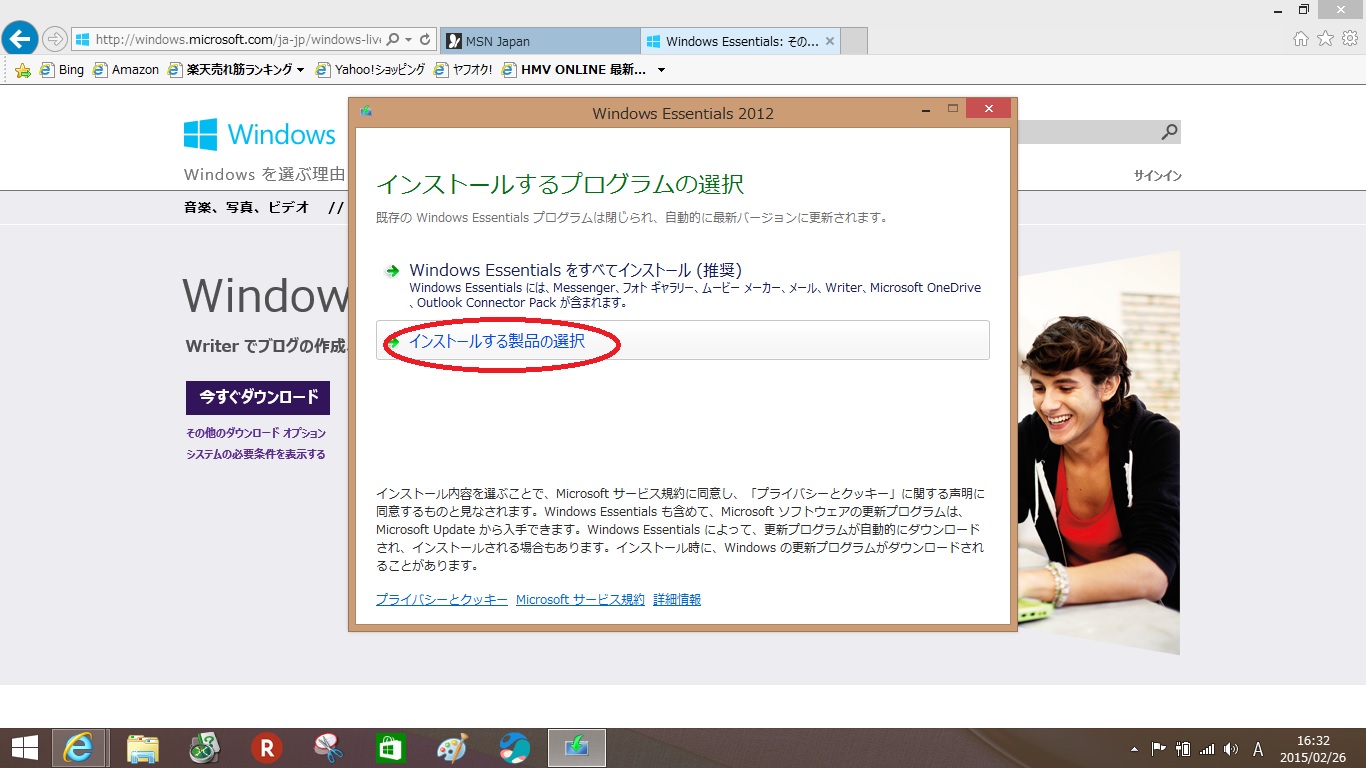Launch Snipping Tool from taskbar
Screen dimensions: 1366x768
click(x=328, y=748)
